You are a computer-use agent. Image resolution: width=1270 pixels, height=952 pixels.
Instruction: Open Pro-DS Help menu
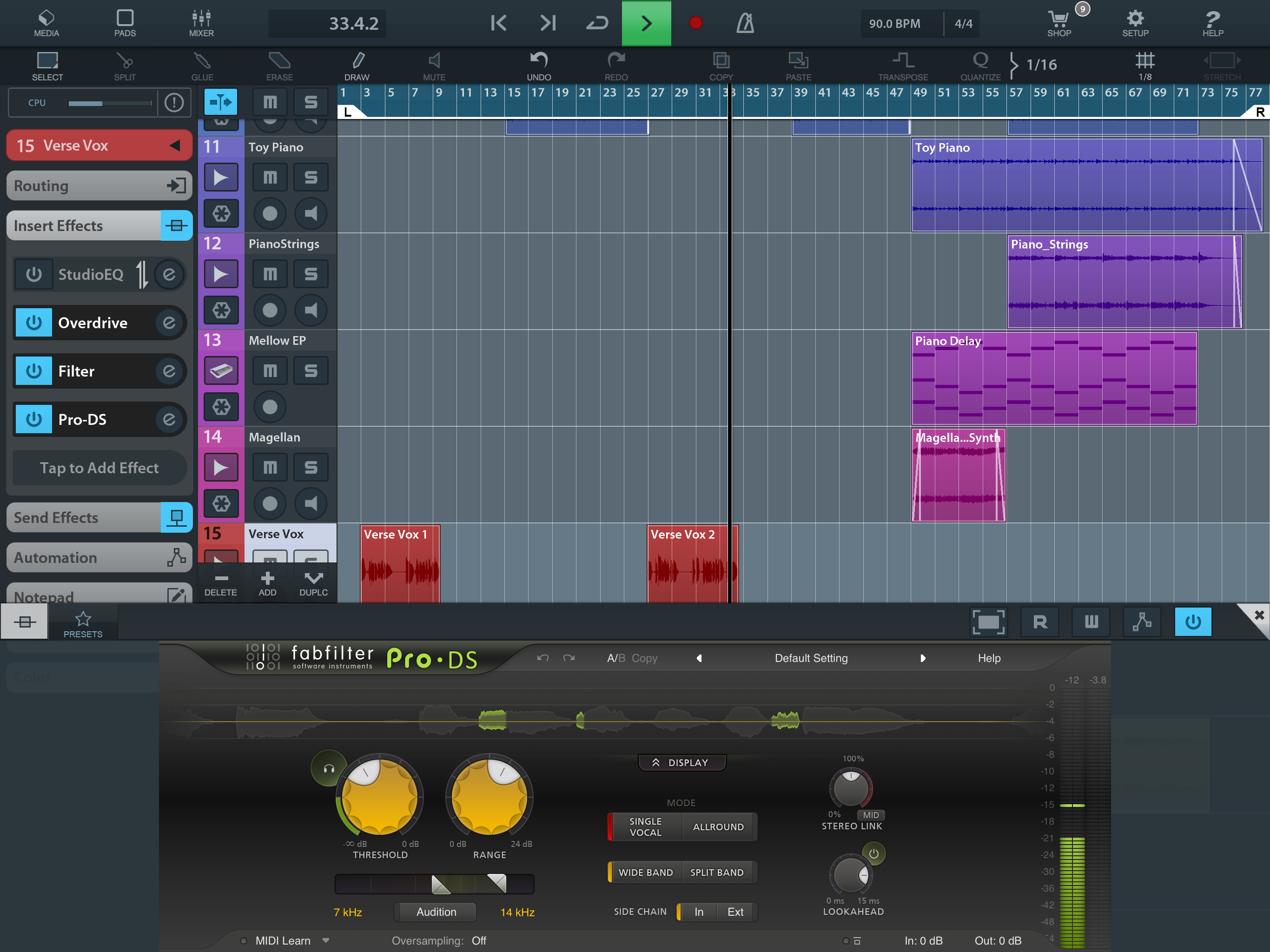[x=989, y=658]
